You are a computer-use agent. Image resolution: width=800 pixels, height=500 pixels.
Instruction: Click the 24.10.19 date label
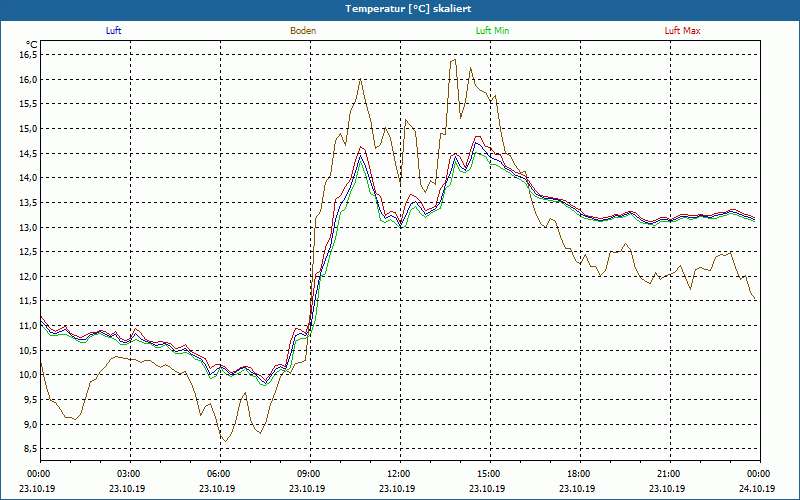pyautogui.click(x=757, y=489)
